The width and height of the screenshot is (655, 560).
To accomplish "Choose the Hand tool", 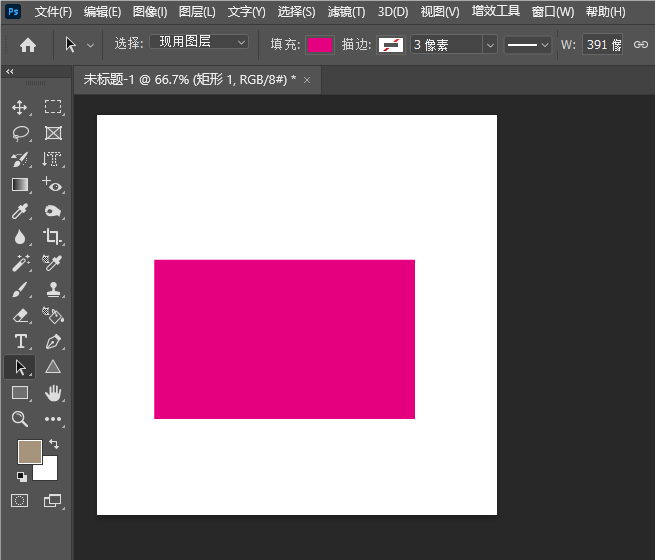I will [x=53, y=393].
